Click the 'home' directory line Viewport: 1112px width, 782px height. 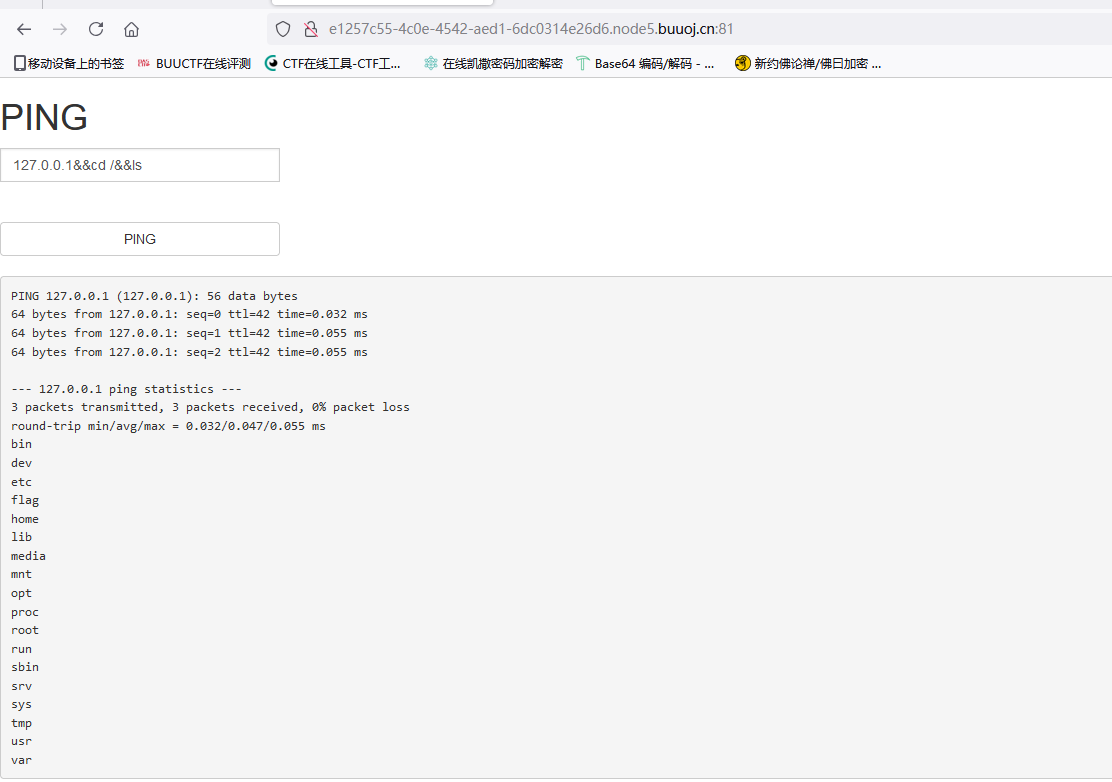[25, 519]
